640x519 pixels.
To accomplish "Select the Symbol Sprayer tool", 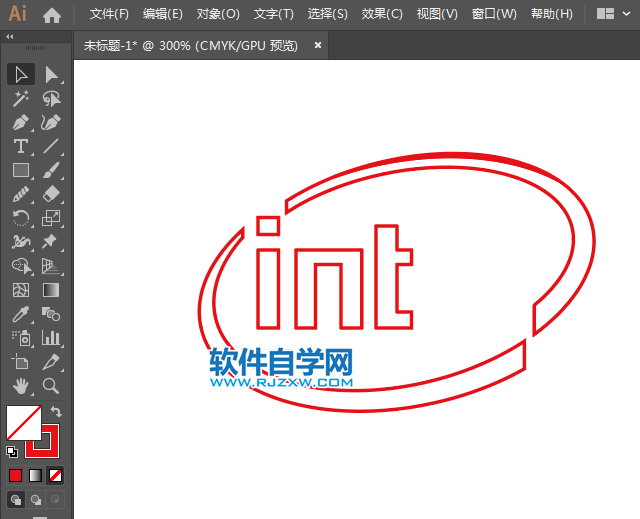I will point(21,338).
